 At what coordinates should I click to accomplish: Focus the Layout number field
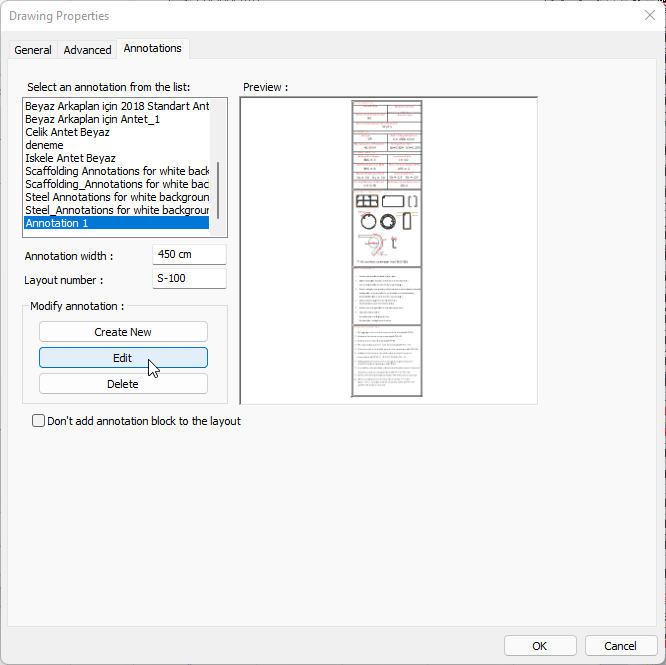point(189,279)
